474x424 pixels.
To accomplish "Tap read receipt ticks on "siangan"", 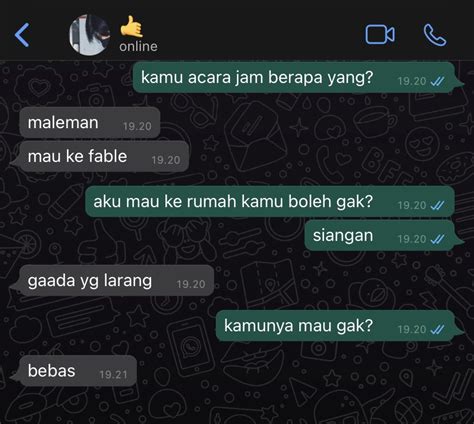I will click(x=437, y=239).
